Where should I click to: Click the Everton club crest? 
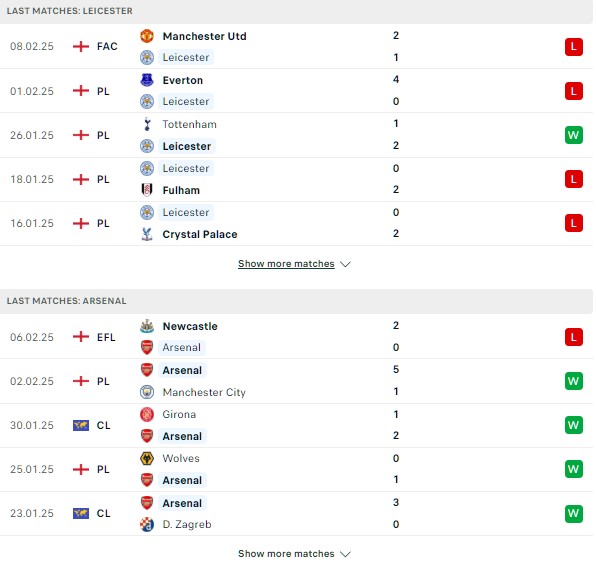tap(147, 80)
